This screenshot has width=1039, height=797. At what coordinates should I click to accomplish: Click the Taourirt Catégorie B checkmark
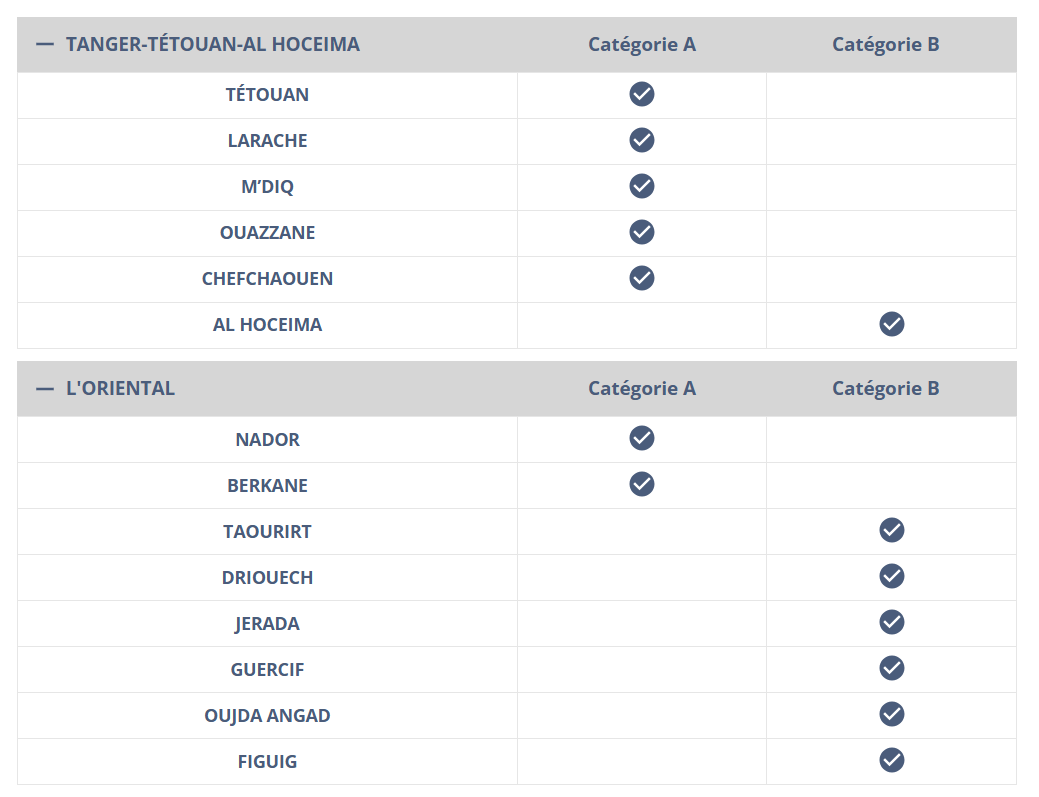pyautogui.click(x=892, y=531)
